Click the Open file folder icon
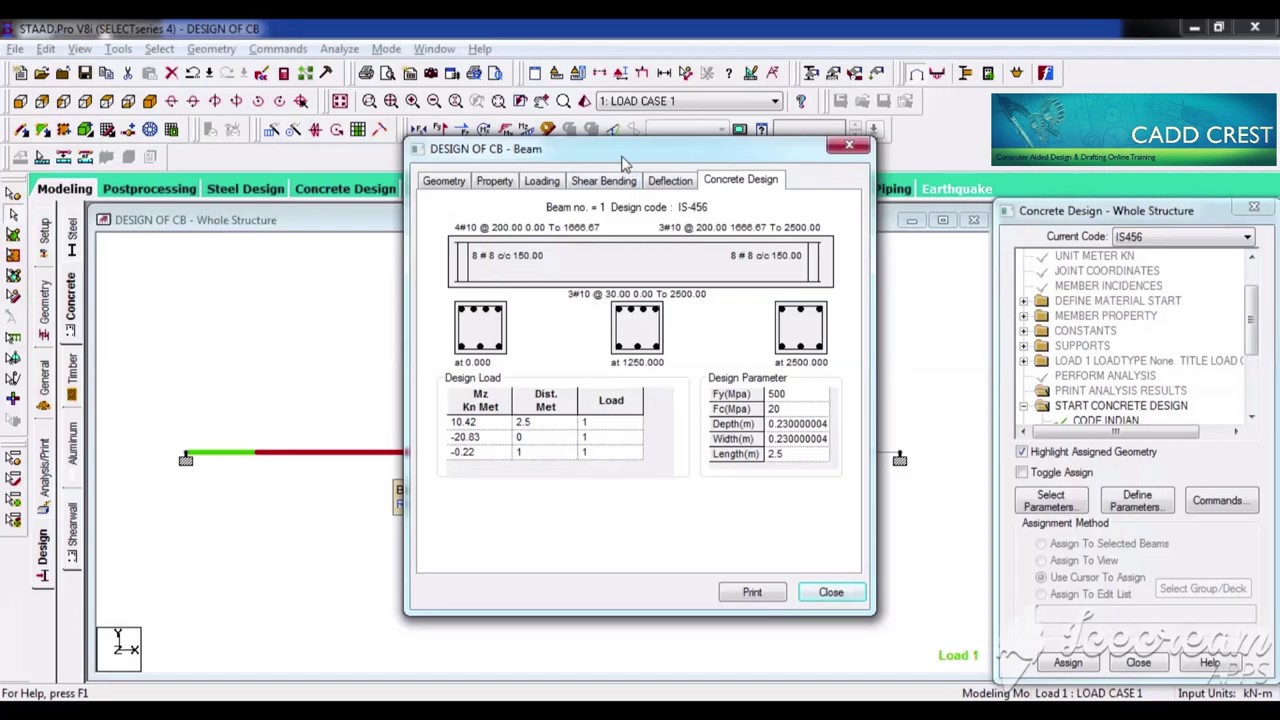The height and width of the screenshot is (720, 1280). (42, 73)
